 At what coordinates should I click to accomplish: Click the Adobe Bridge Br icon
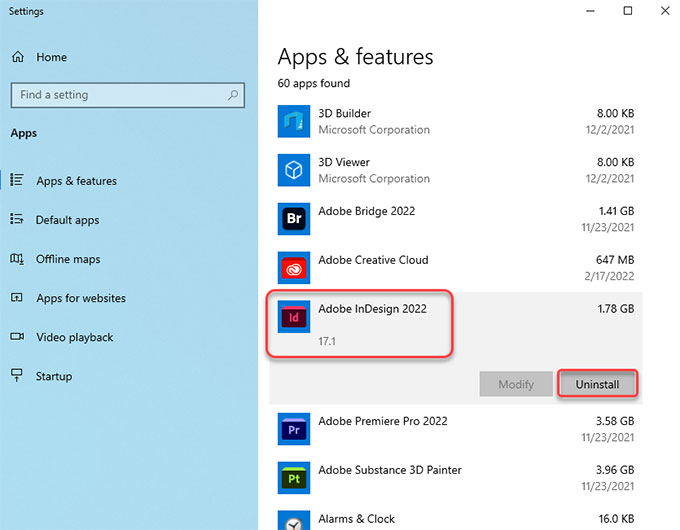pyautogui.click(x=294, y=219)
